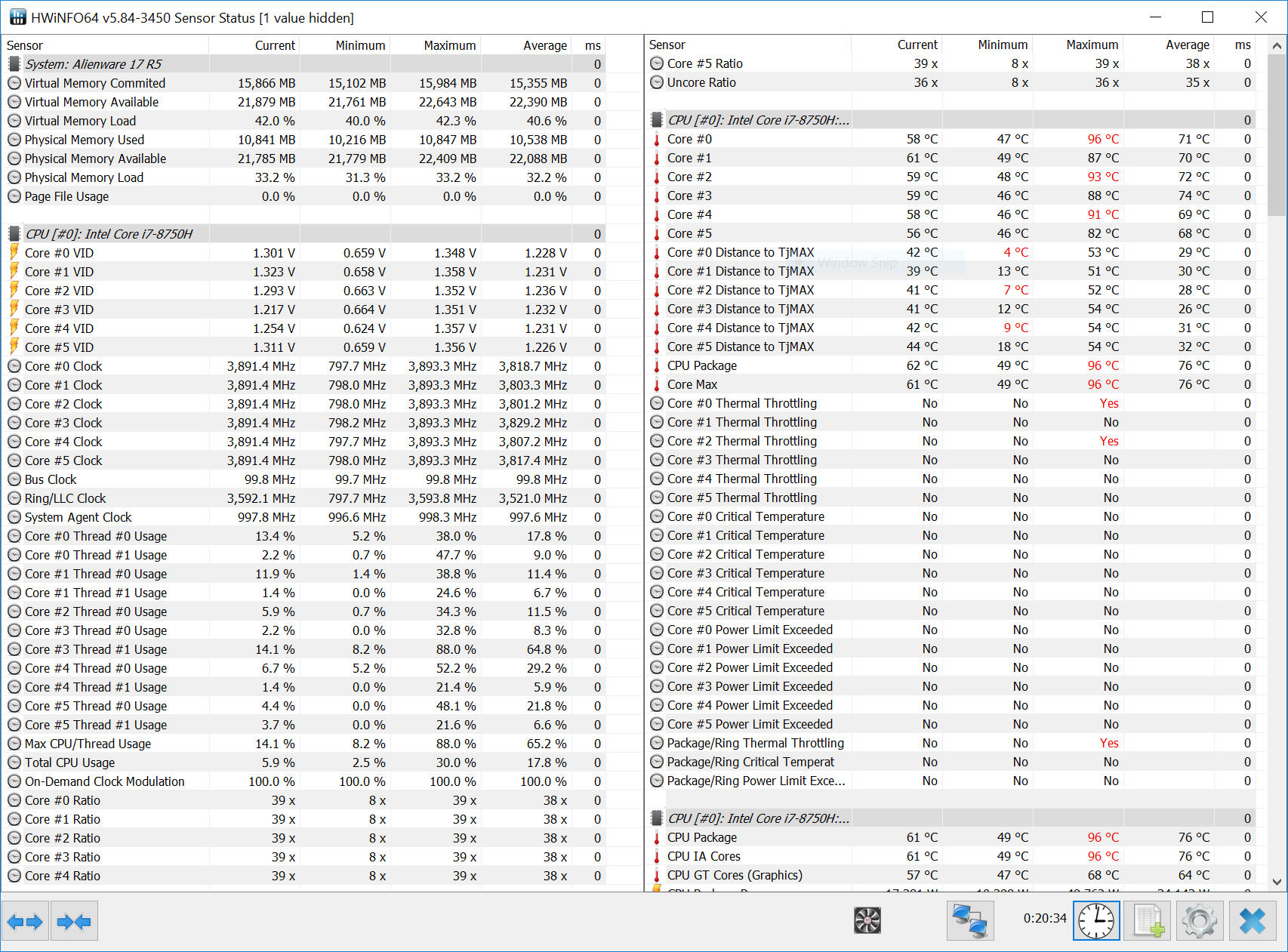Click the right panel ms column header
The height and width of the screenshot is (952, 1288).
tap(1235, 45)
